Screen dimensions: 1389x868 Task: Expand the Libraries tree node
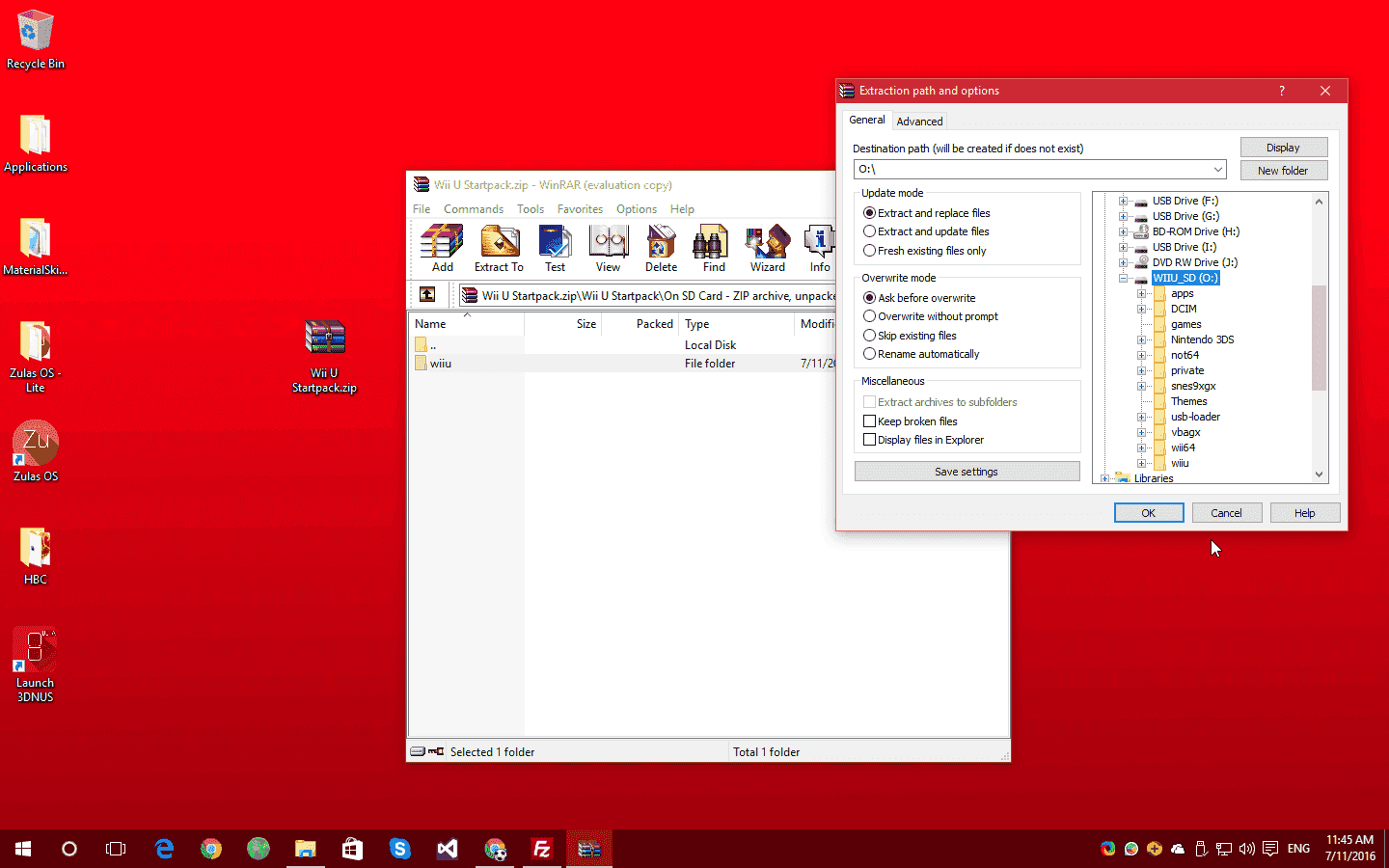pos(1104,478)
